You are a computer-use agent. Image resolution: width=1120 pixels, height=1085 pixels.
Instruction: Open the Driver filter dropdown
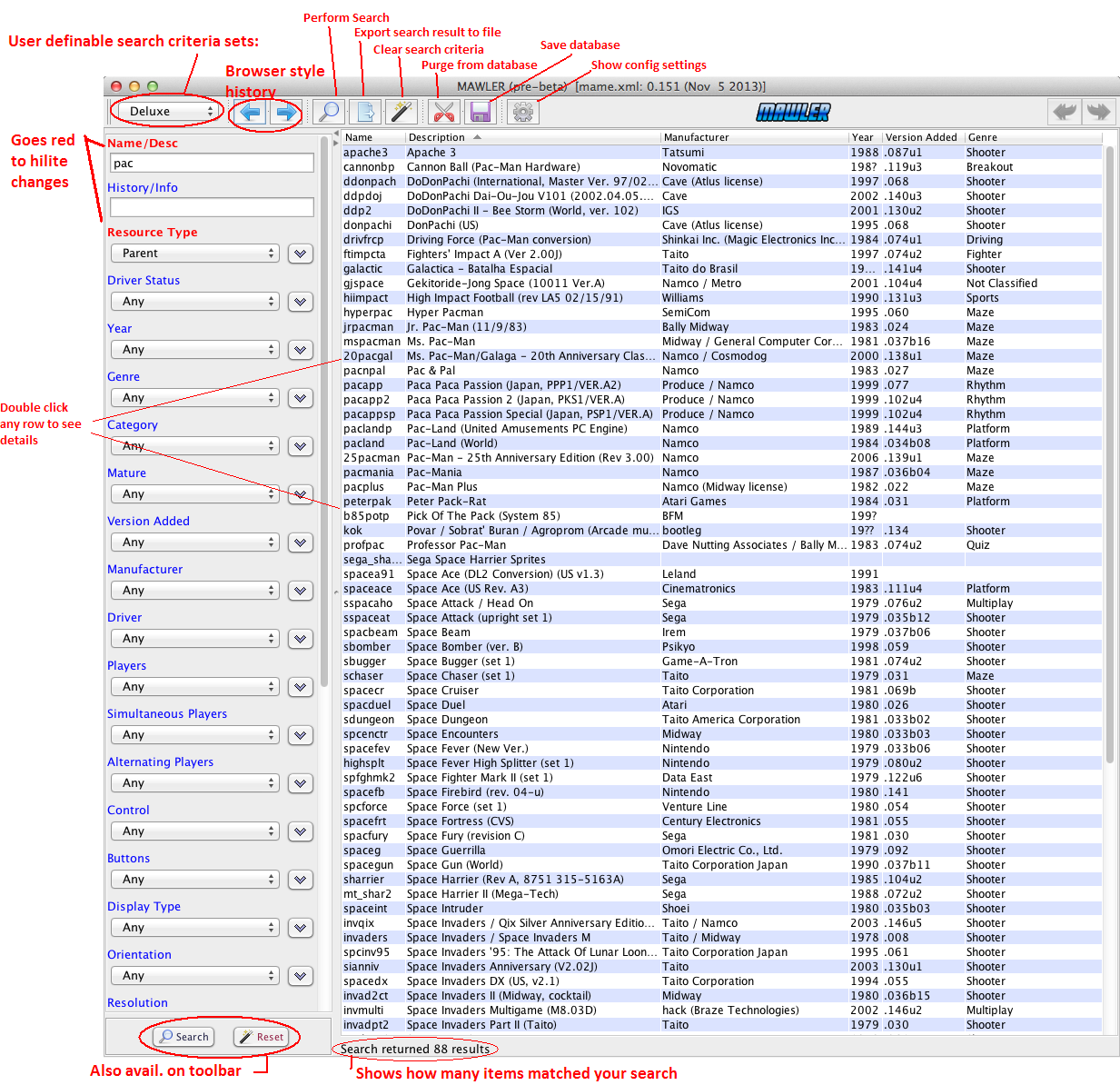[194, 639]
